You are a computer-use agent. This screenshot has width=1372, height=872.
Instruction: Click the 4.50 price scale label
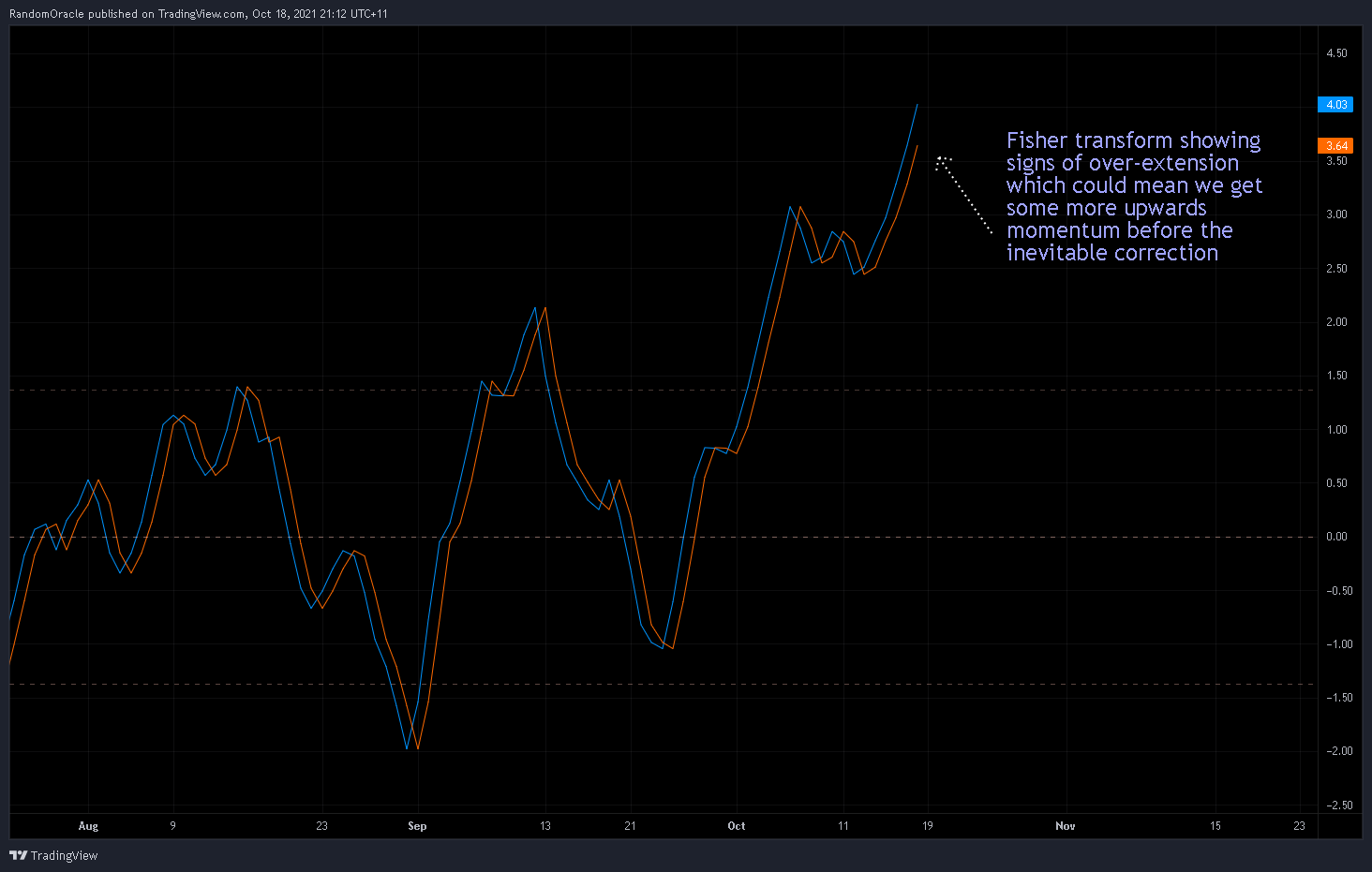[x=1336, y=53]
